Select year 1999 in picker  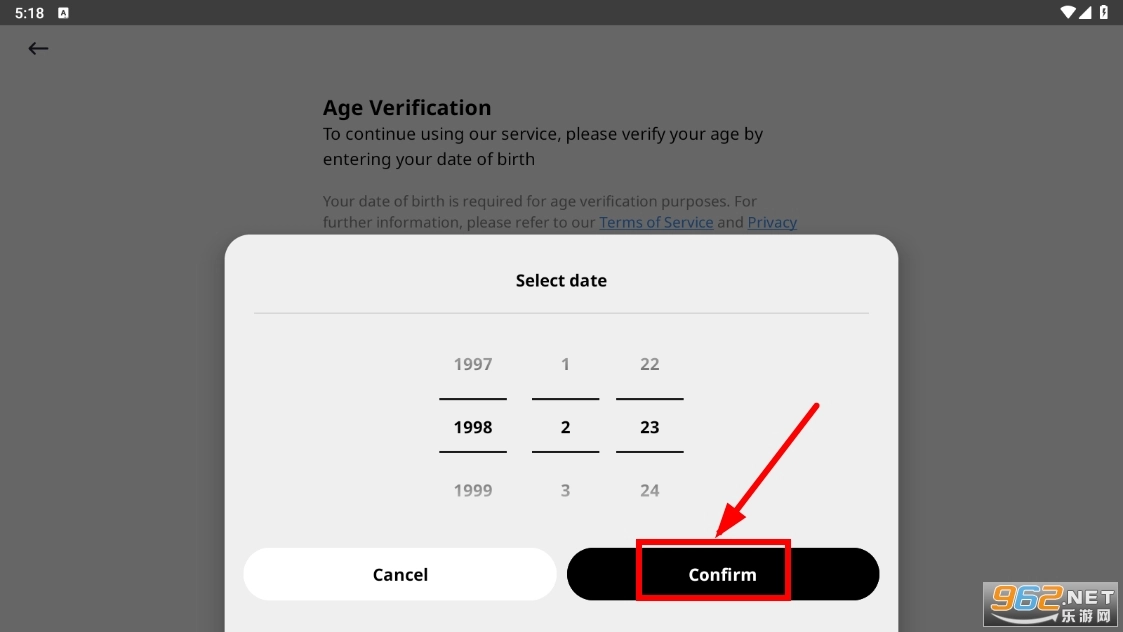point(473,490)
